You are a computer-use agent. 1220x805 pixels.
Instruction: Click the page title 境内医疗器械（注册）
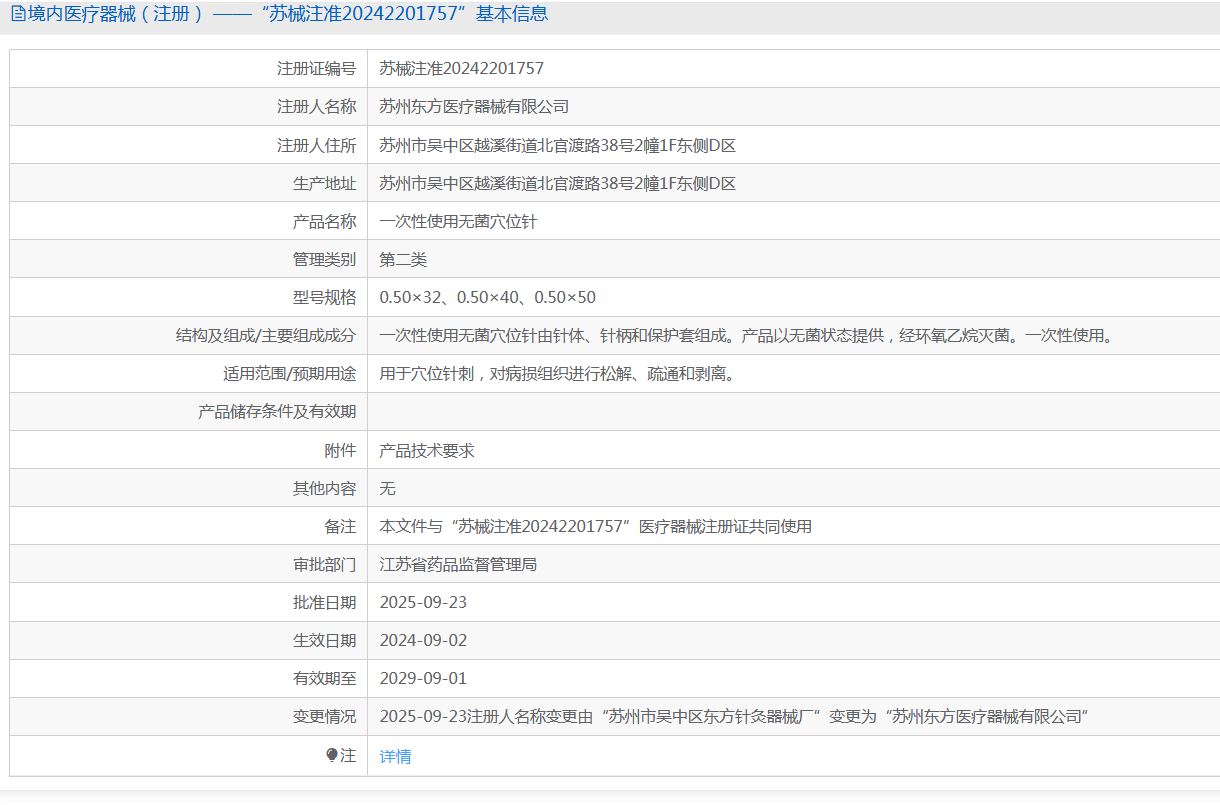(116, 14)
